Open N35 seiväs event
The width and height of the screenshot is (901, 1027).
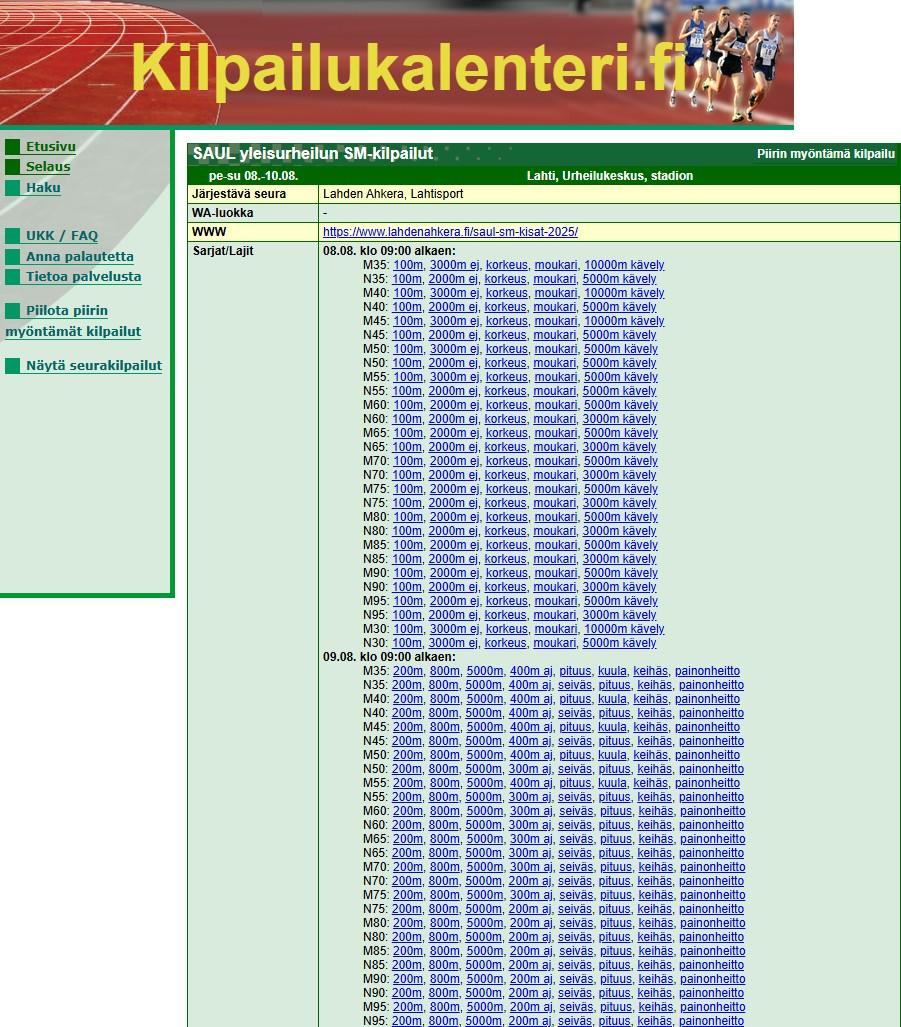pos(575,685)
